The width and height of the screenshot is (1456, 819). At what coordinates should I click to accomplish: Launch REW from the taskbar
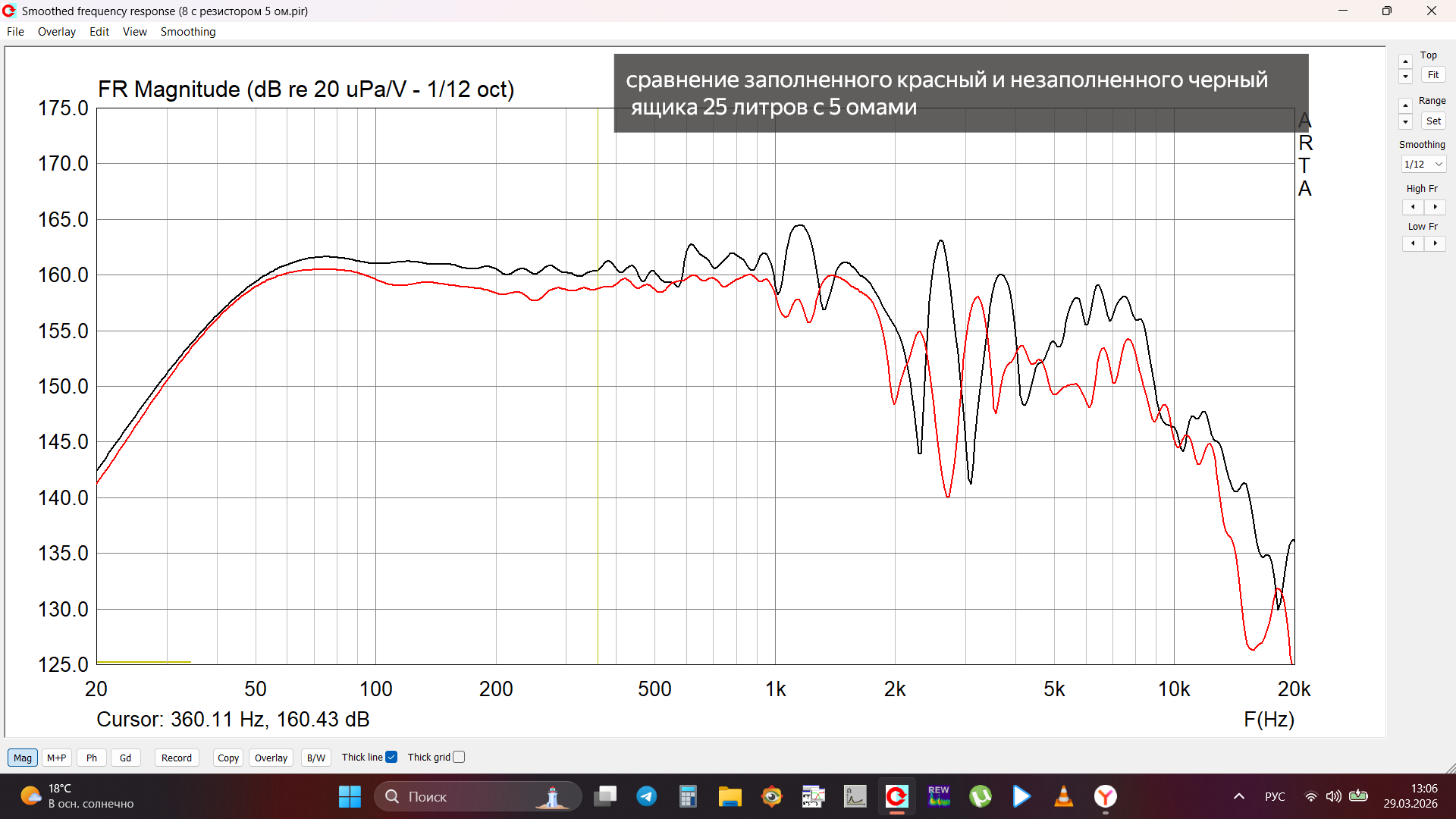(939, 796)
